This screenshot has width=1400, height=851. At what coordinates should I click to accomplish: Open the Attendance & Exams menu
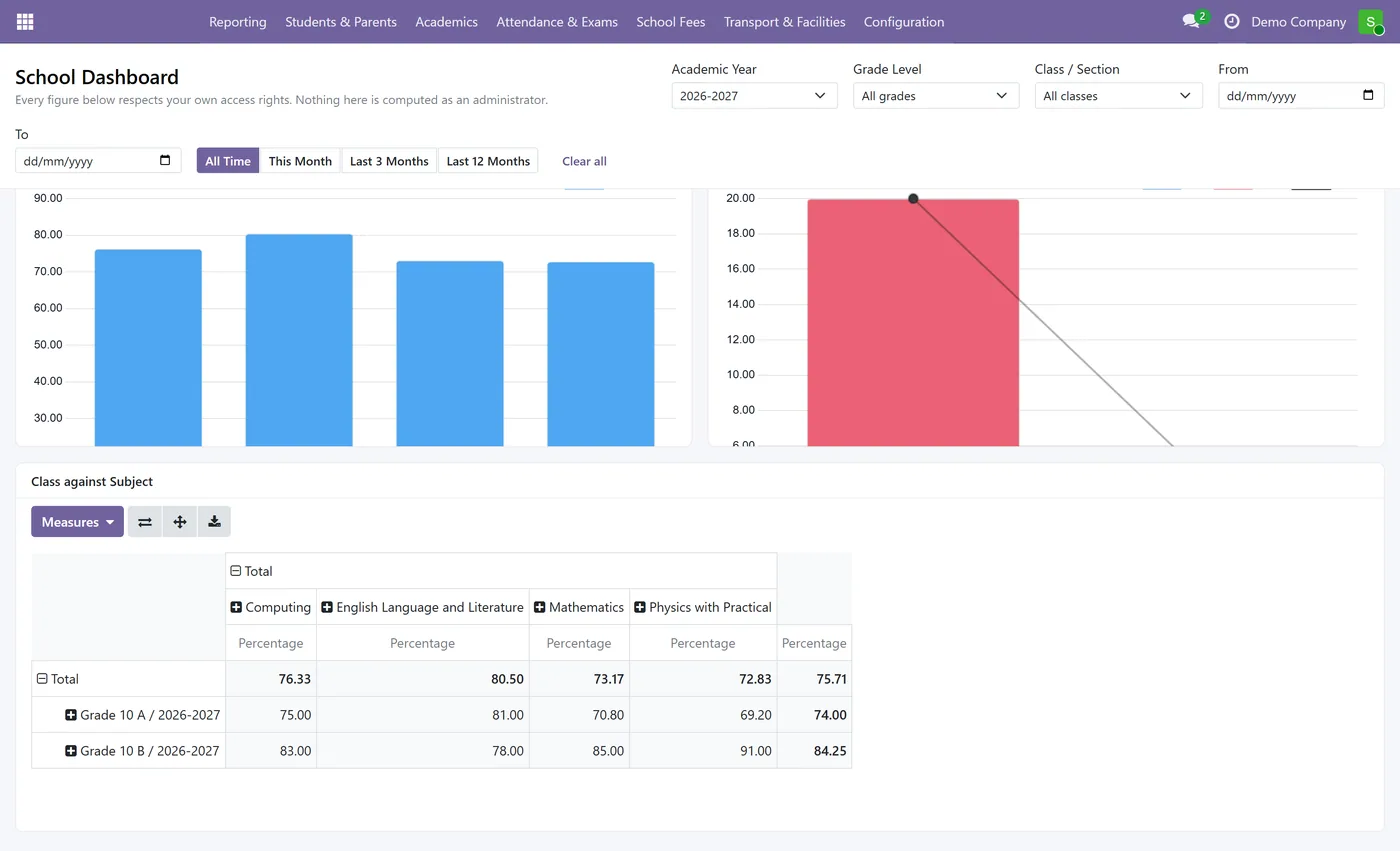(557, 22)
